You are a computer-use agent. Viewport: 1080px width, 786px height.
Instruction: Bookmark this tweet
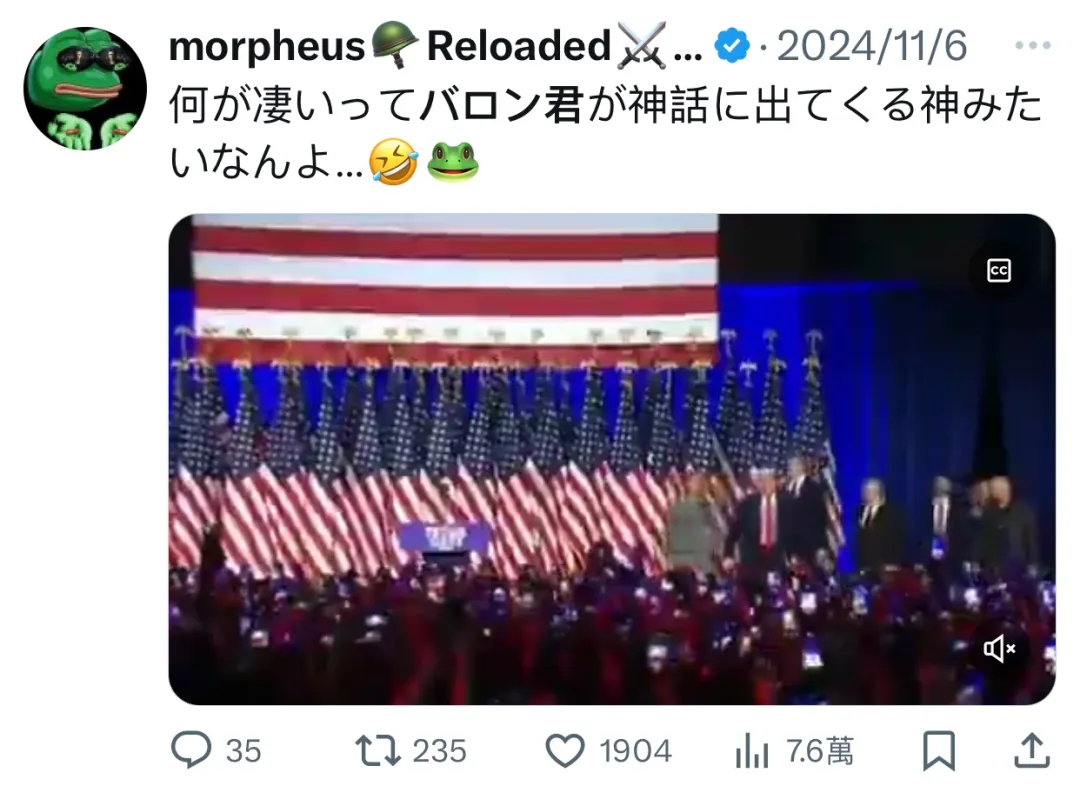click(x=939, y=751)
